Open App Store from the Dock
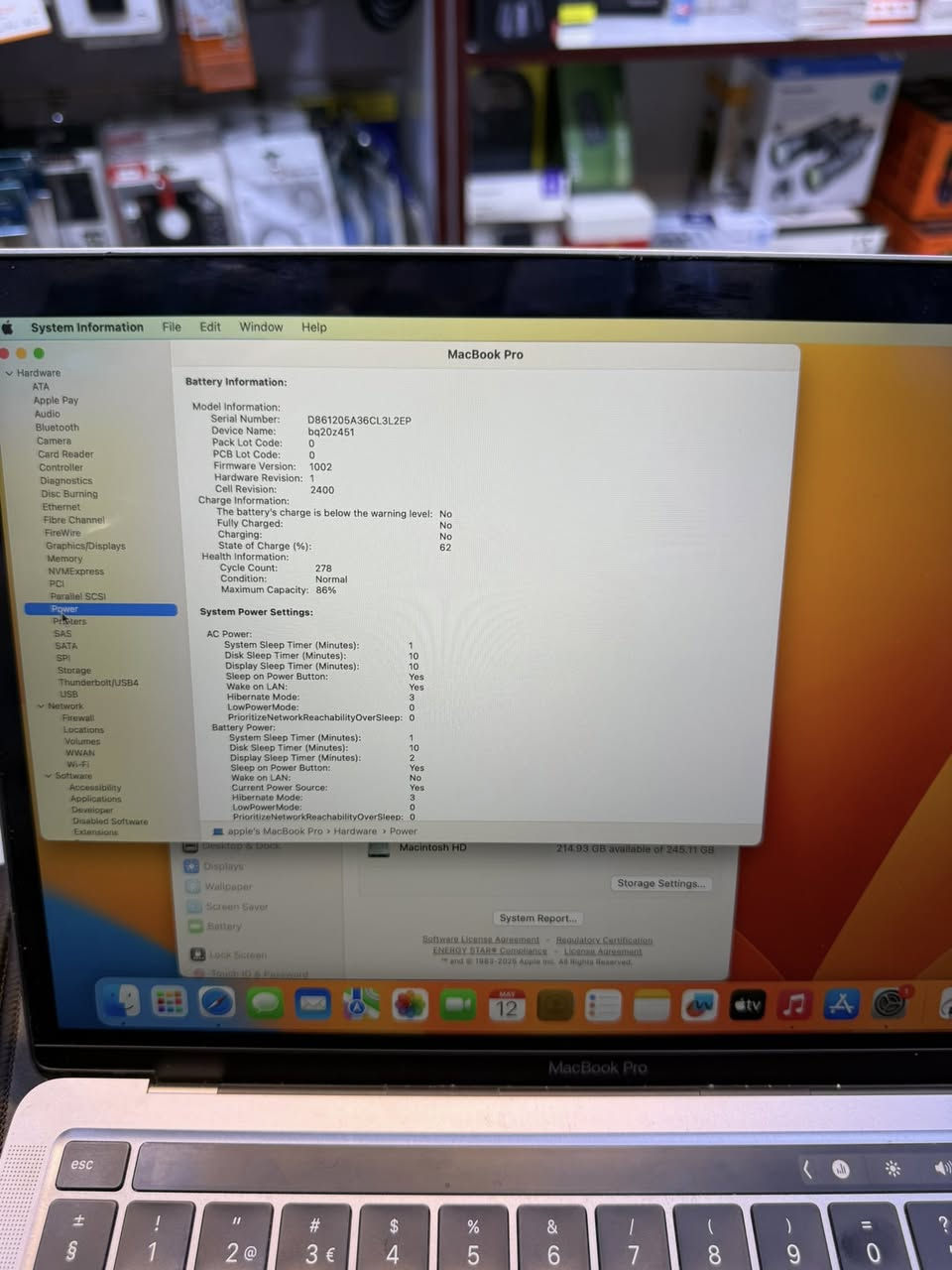 (842, 1004)
